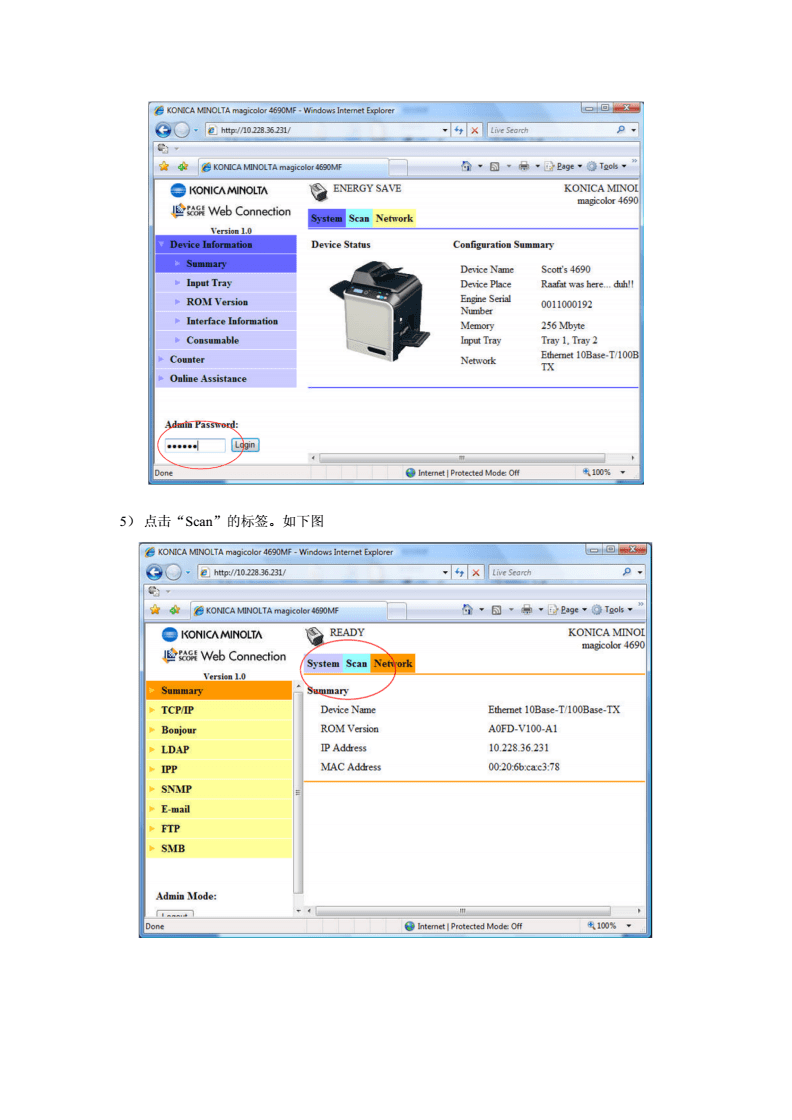Image resolution: width=792 pixels, height=1120 pixels.
Task: Click Live Search field in bottom window
Action: pos(553,572)
